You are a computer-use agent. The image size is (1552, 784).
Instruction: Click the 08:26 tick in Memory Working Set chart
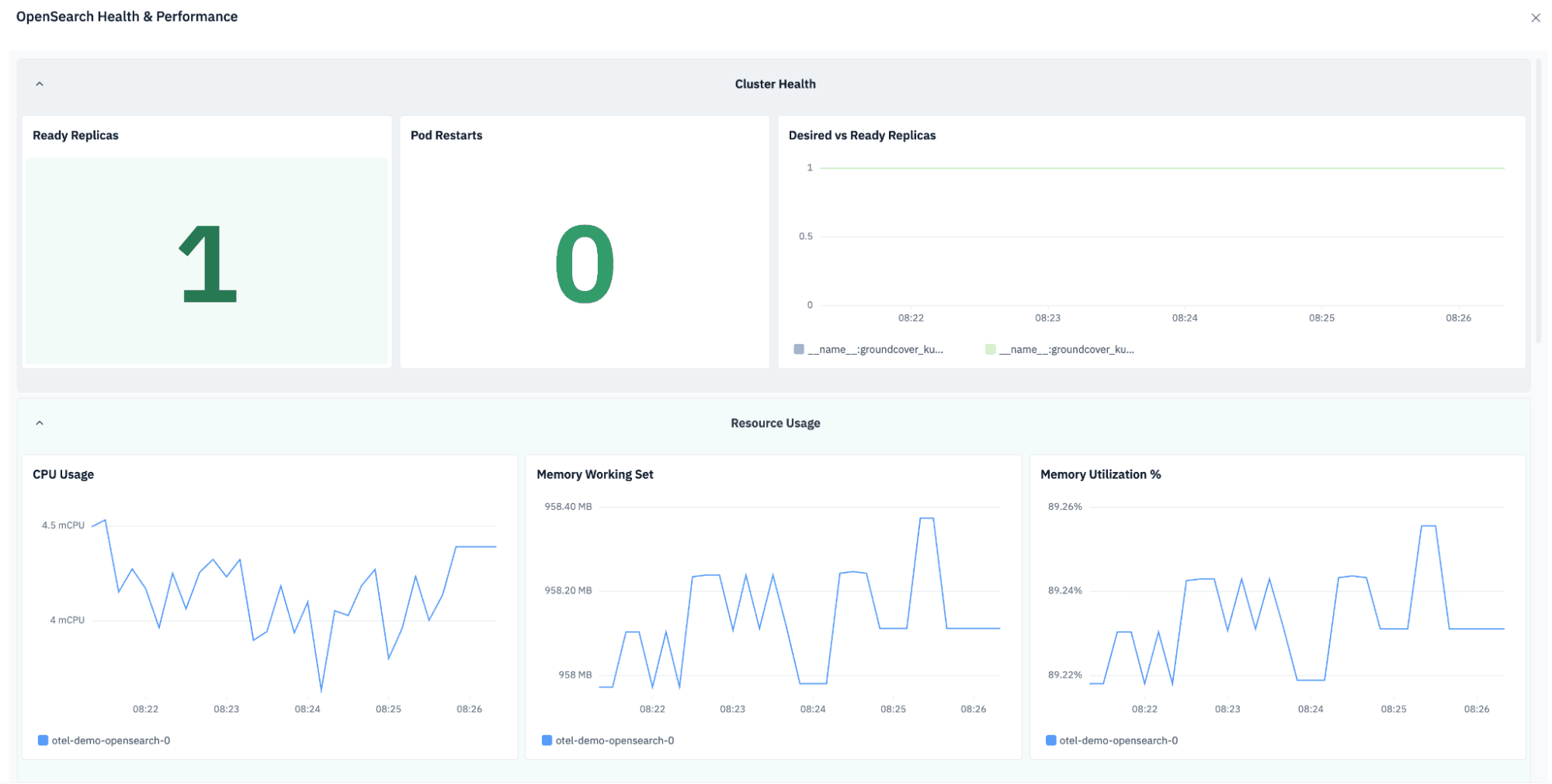click(x=974, y=709)
